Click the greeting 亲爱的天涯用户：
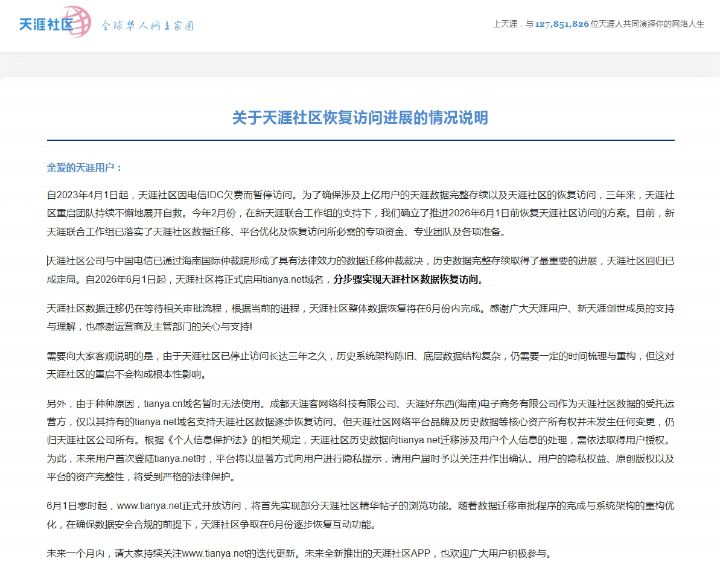Viewport: 720px width, 569px height. 84,168
